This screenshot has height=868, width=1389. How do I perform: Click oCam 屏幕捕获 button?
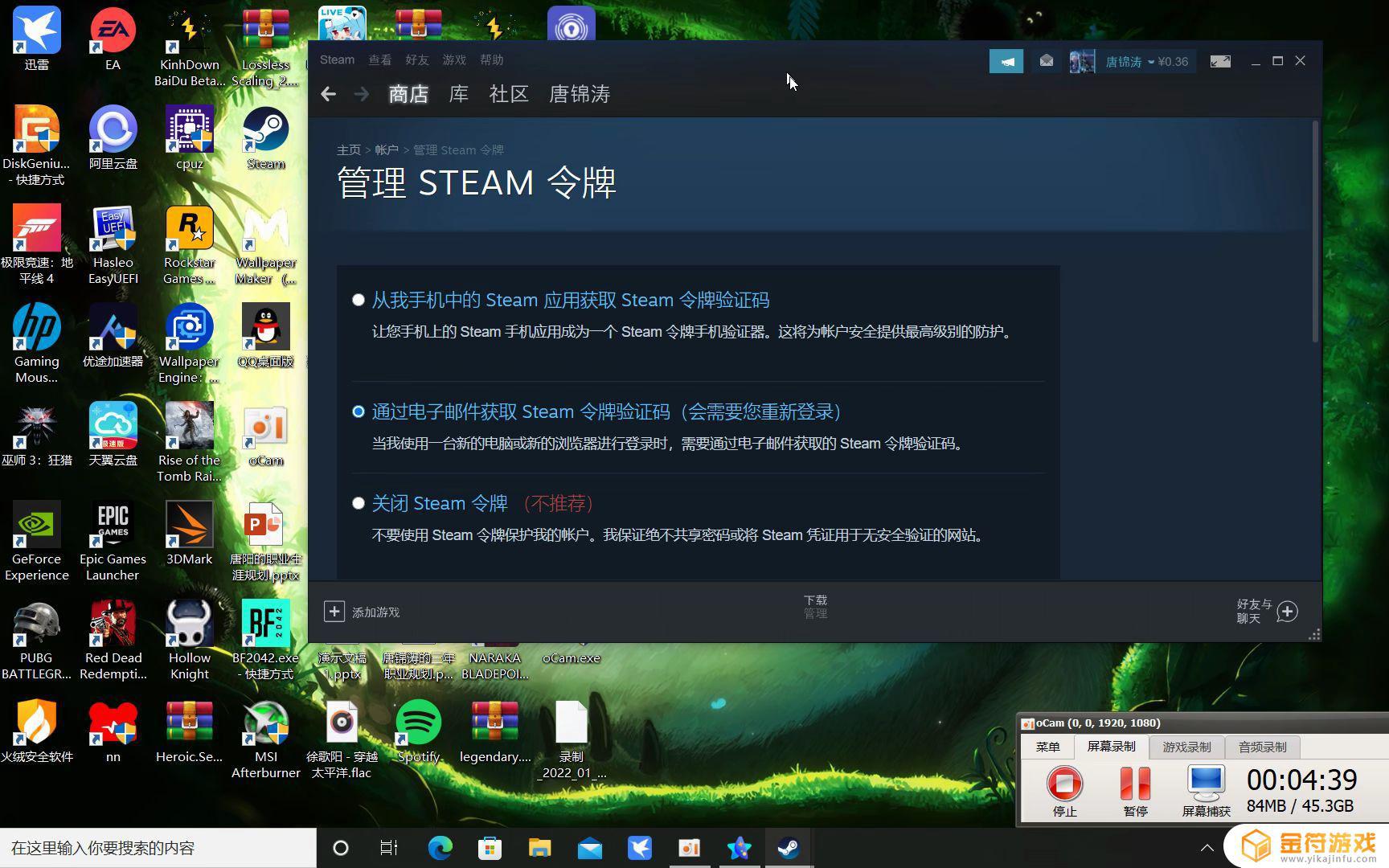(1206, 791)
